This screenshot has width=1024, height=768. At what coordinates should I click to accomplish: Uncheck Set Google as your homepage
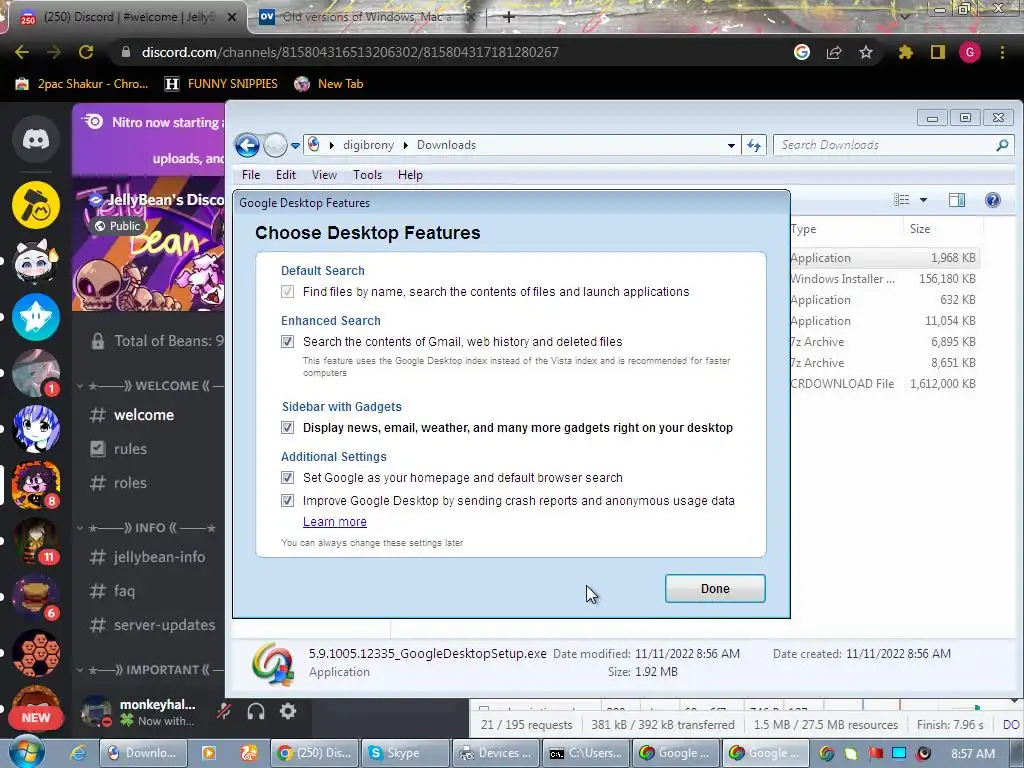tap(287, 477)
